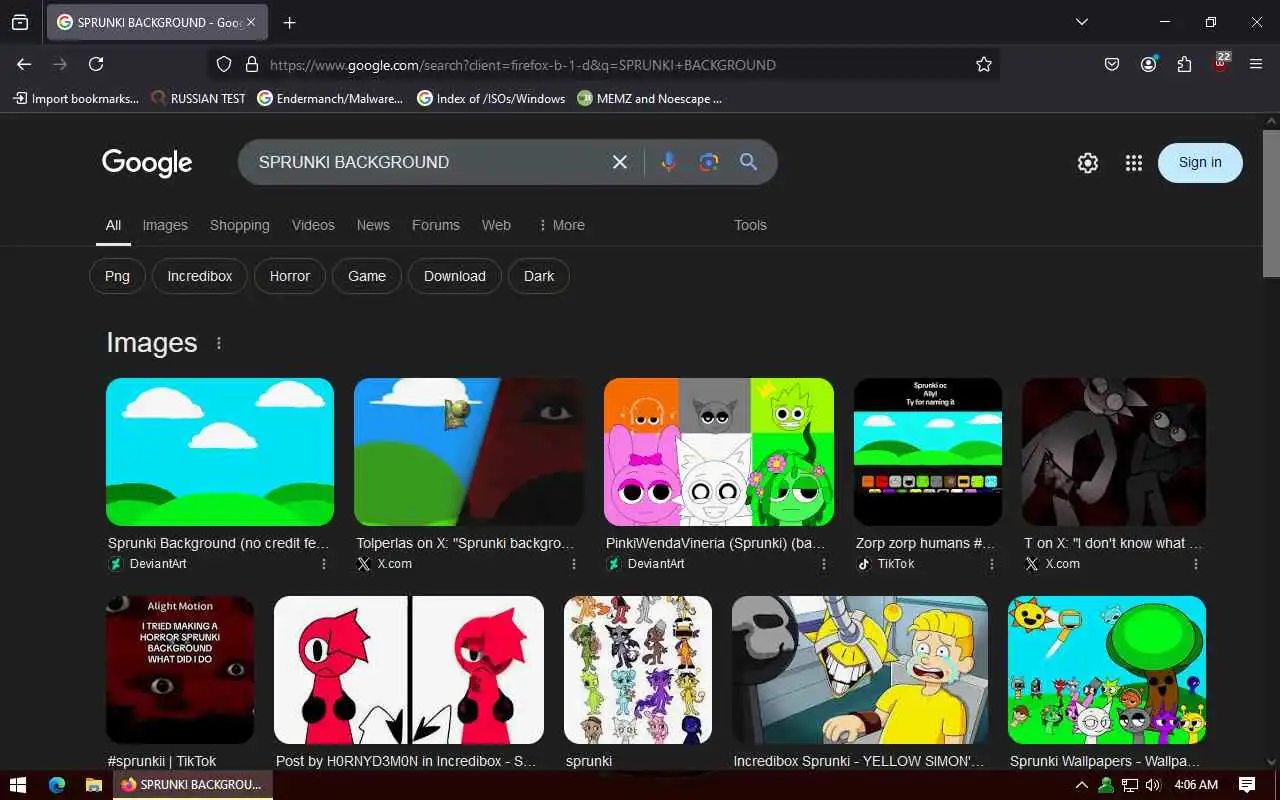This screenshot has width=1280, height=800.
Task: Open the PinkiWendaVineria image thumbnail
Action: (x=719, y=451)
